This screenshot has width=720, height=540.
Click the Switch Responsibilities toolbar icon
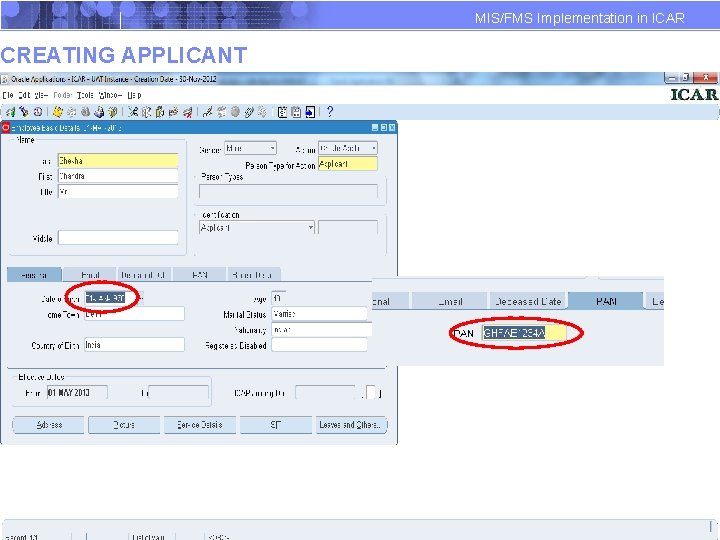85,112
